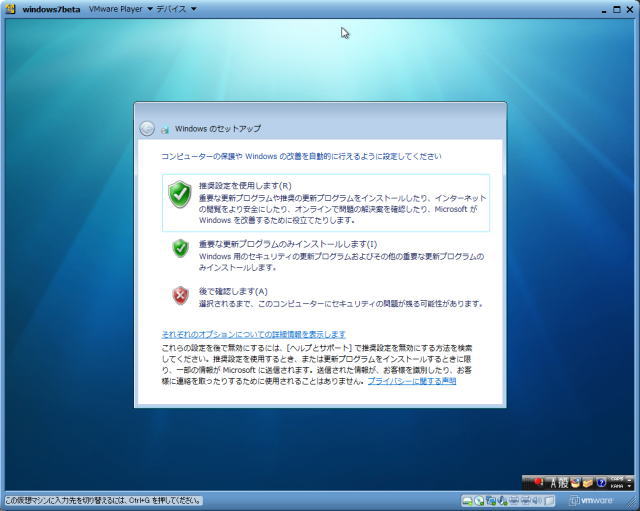
Task: Expand the VMware Player dropdown arrow
Action: (150, 9)
